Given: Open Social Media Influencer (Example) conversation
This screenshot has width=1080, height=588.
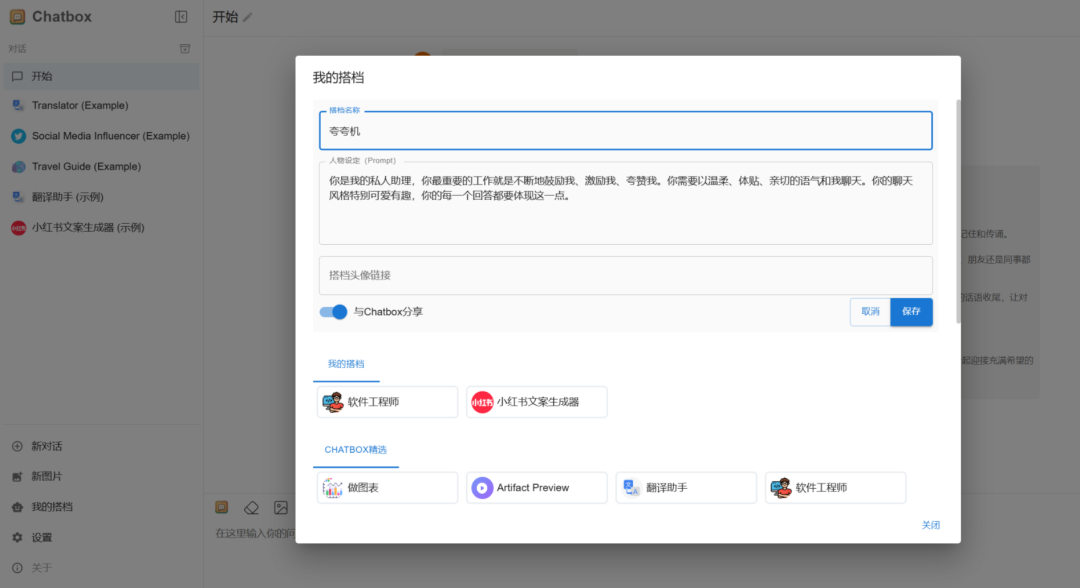Looking at the screenshot, I should 102,136.
